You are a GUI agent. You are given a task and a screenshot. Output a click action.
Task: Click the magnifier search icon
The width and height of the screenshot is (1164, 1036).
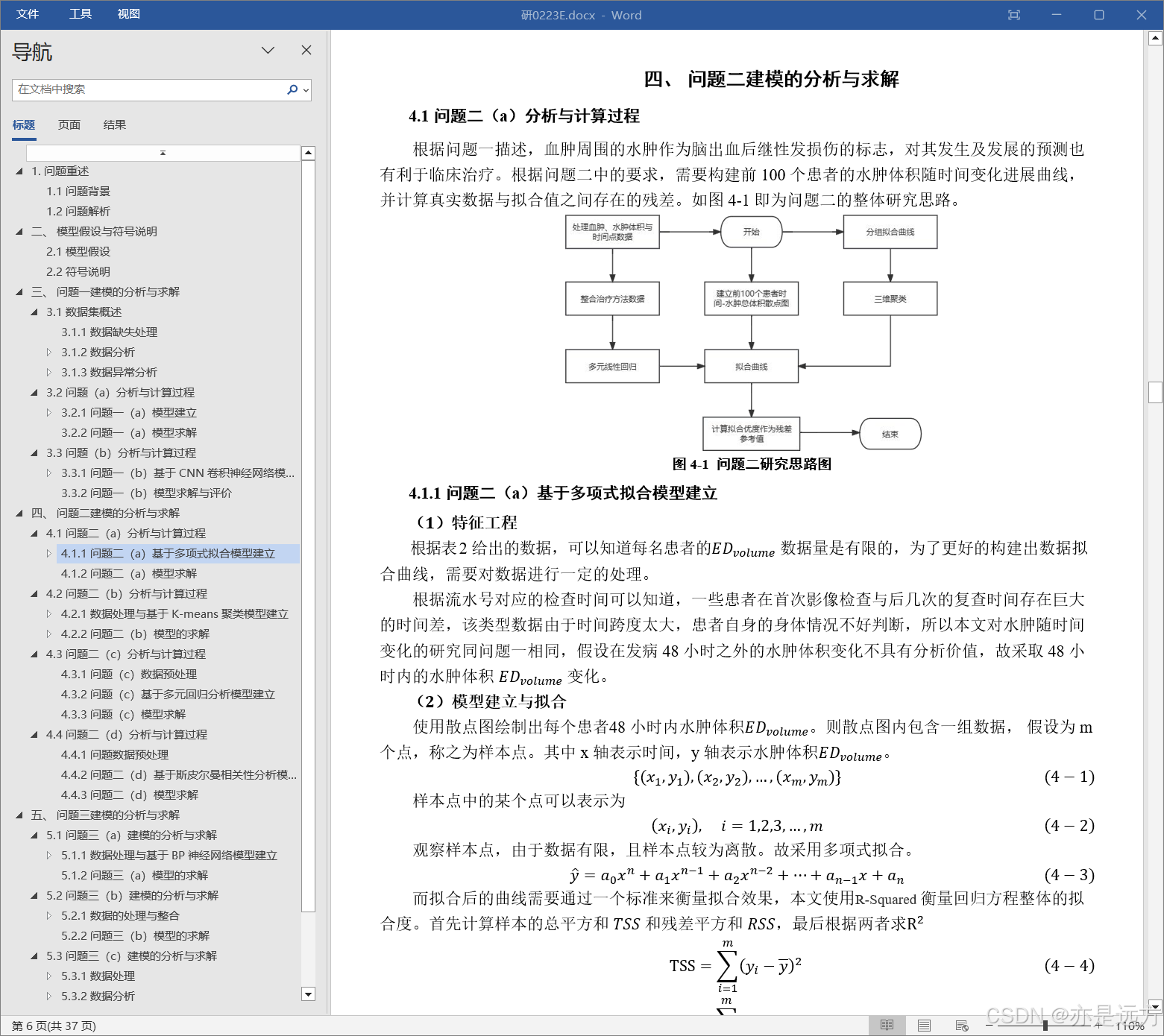[x=292, y=89]
